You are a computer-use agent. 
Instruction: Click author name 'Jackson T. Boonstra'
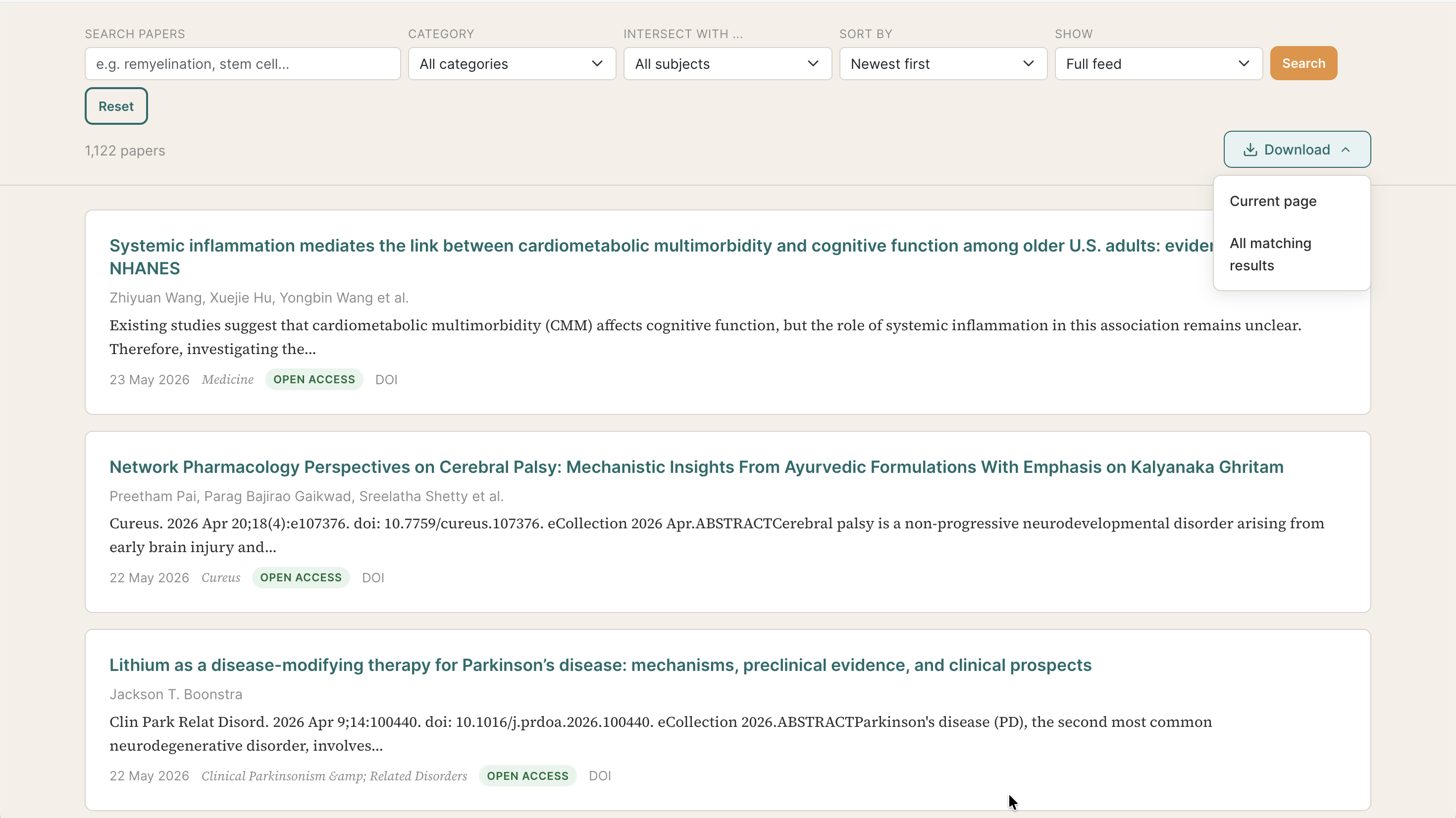[x=176, y=694]
